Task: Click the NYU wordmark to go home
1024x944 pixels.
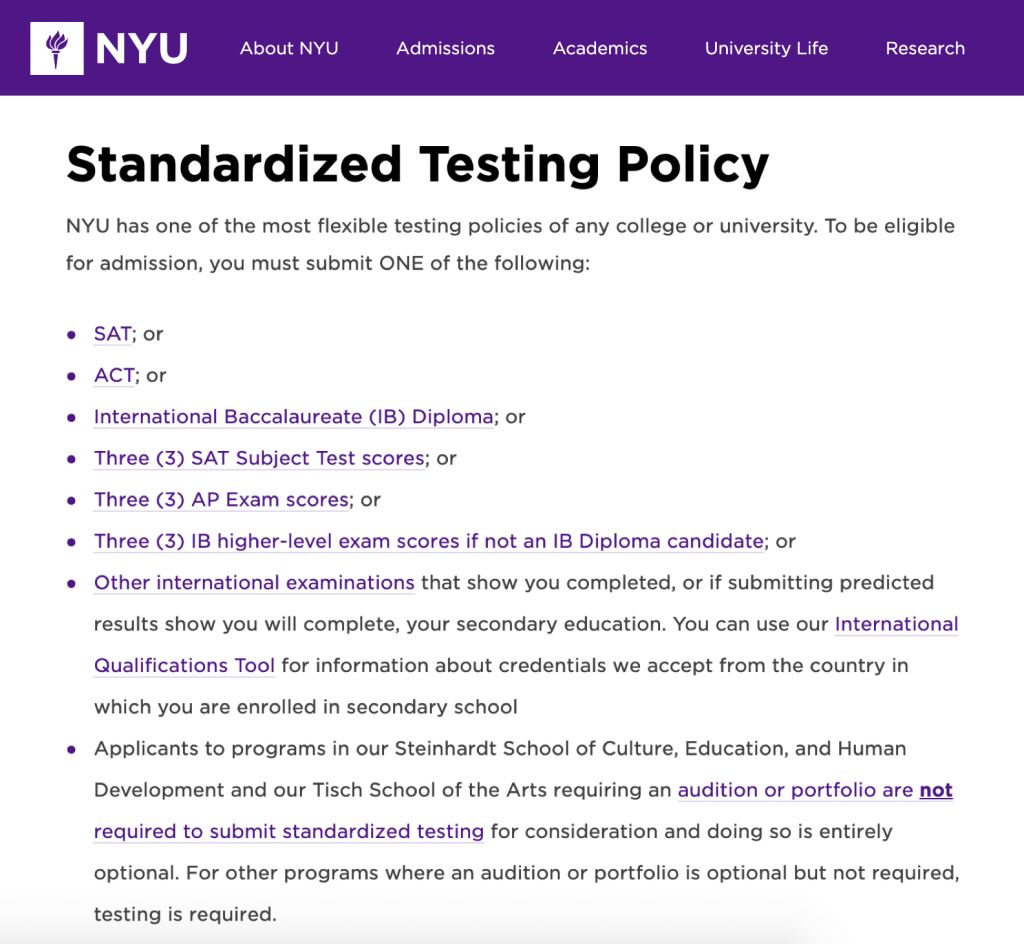Action: coord(142,47)
